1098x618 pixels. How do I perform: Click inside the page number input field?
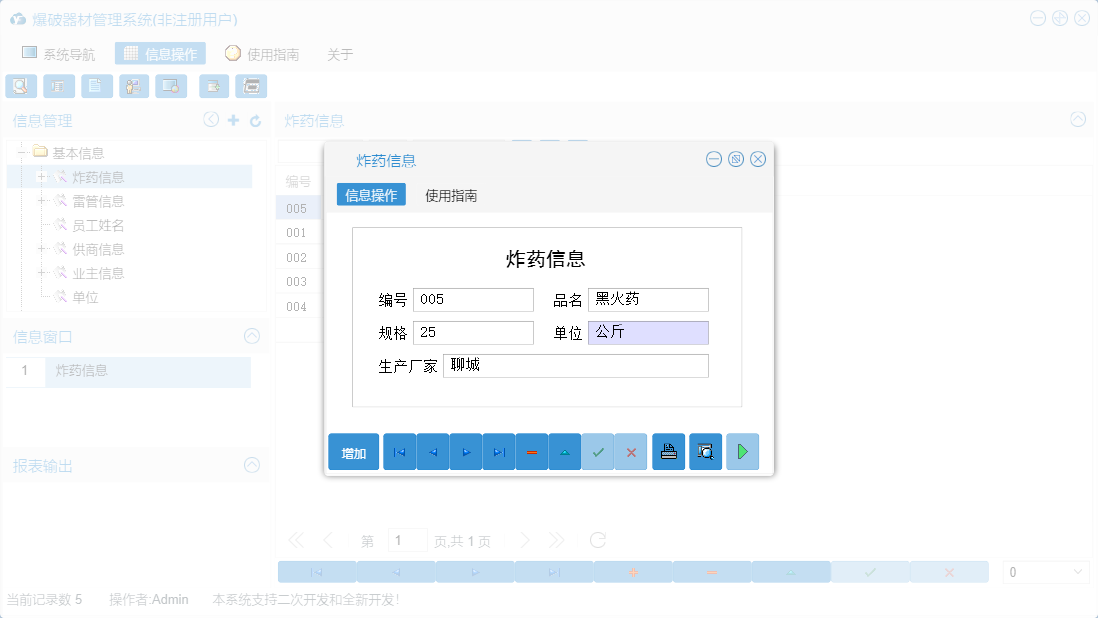408,540
